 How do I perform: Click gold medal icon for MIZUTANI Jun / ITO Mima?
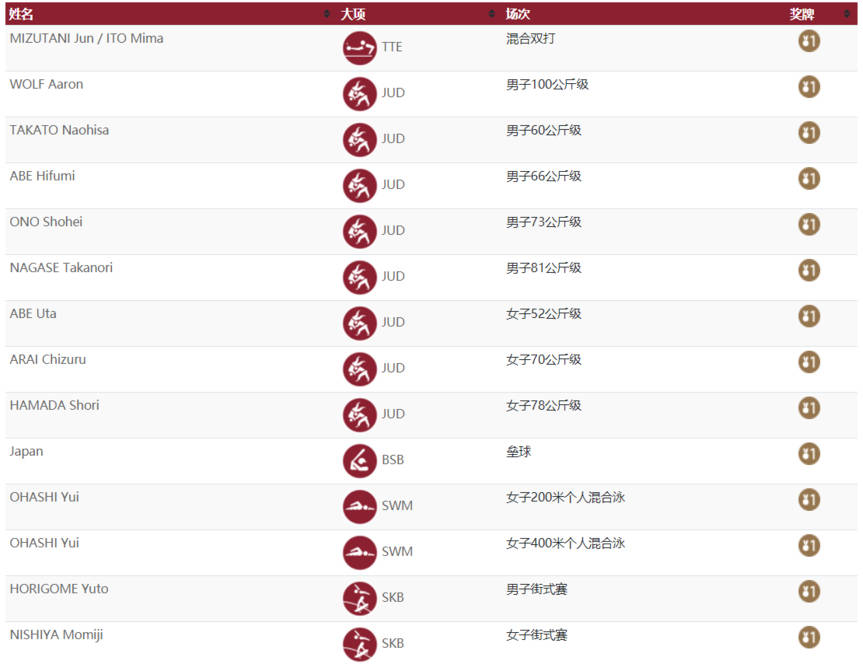click(x=809, y=41)
